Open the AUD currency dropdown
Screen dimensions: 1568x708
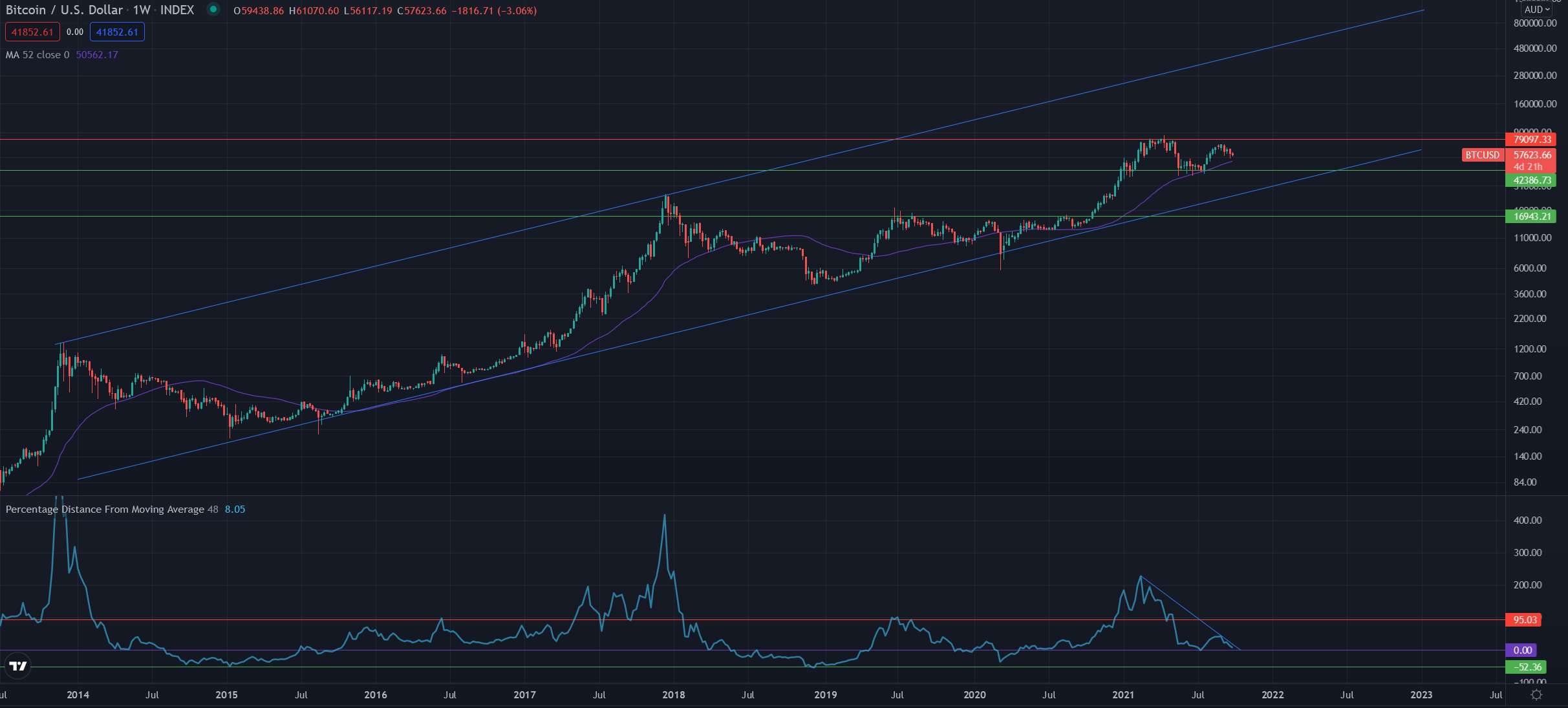(1536, 10)
